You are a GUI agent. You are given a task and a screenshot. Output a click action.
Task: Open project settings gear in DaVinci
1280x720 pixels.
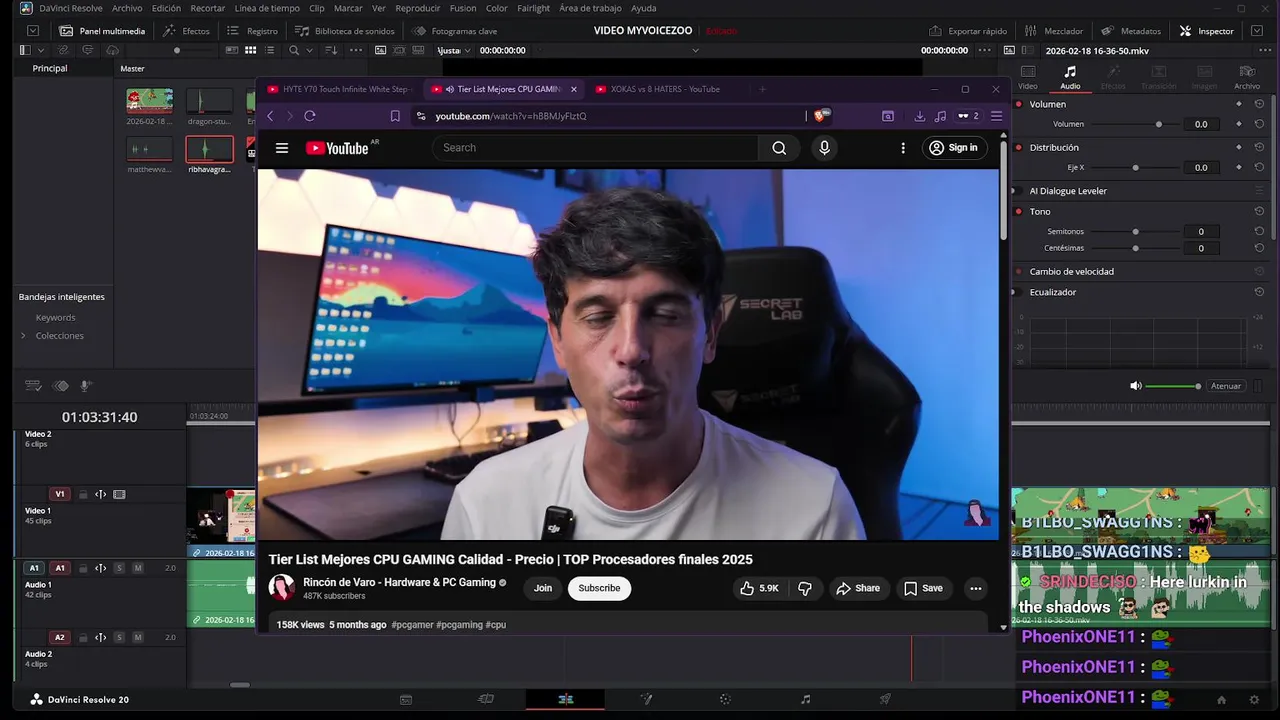pyautogui.click(x=1254, y=699)
